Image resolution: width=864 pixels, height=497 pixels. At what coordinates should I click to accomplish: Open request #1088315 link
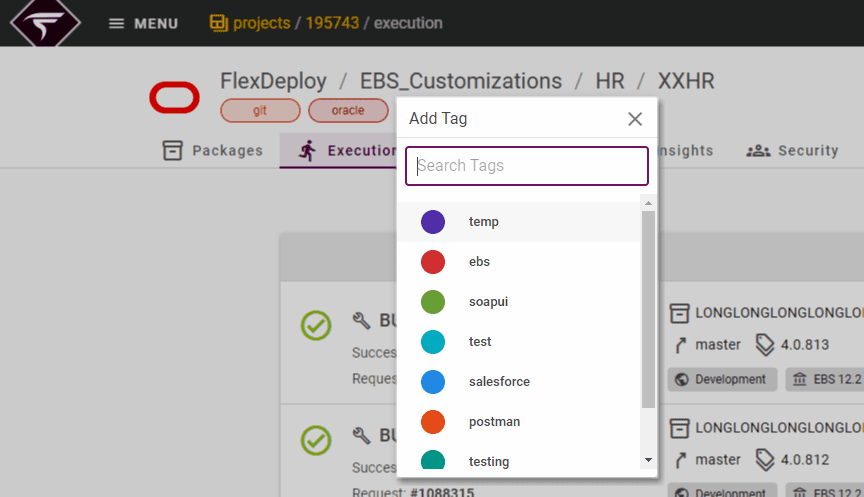[x=442, y=492]
